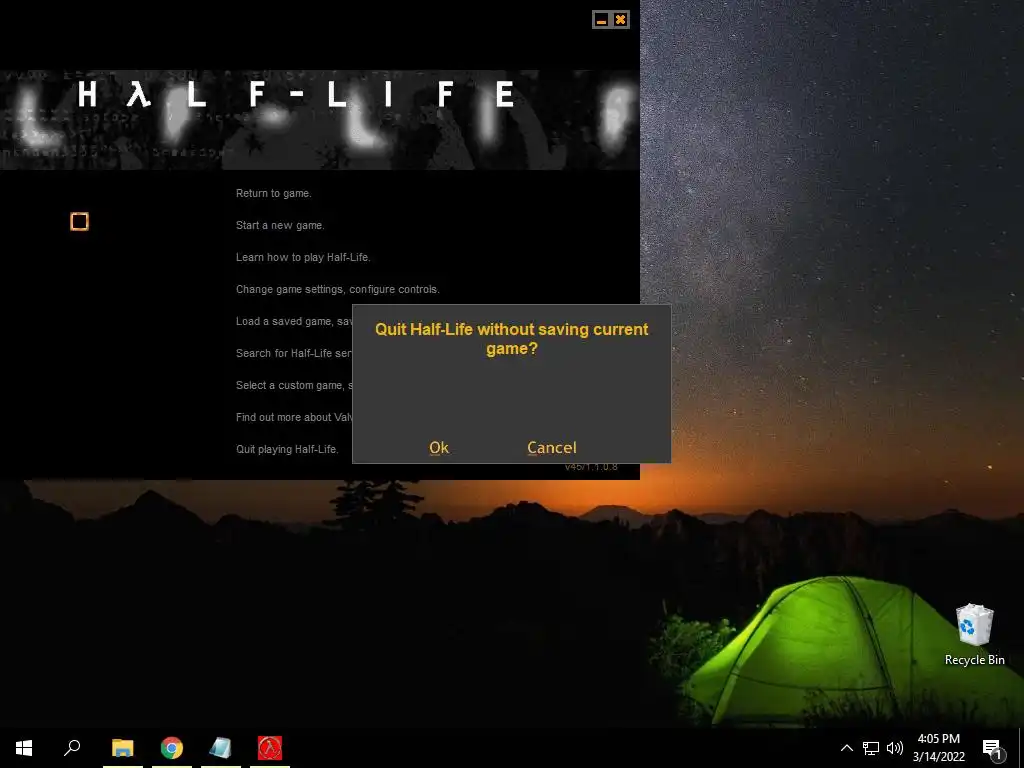The image size is (1024, 768).
Task: Open taskbar search magnifier
Action: (x=72, y=748)
